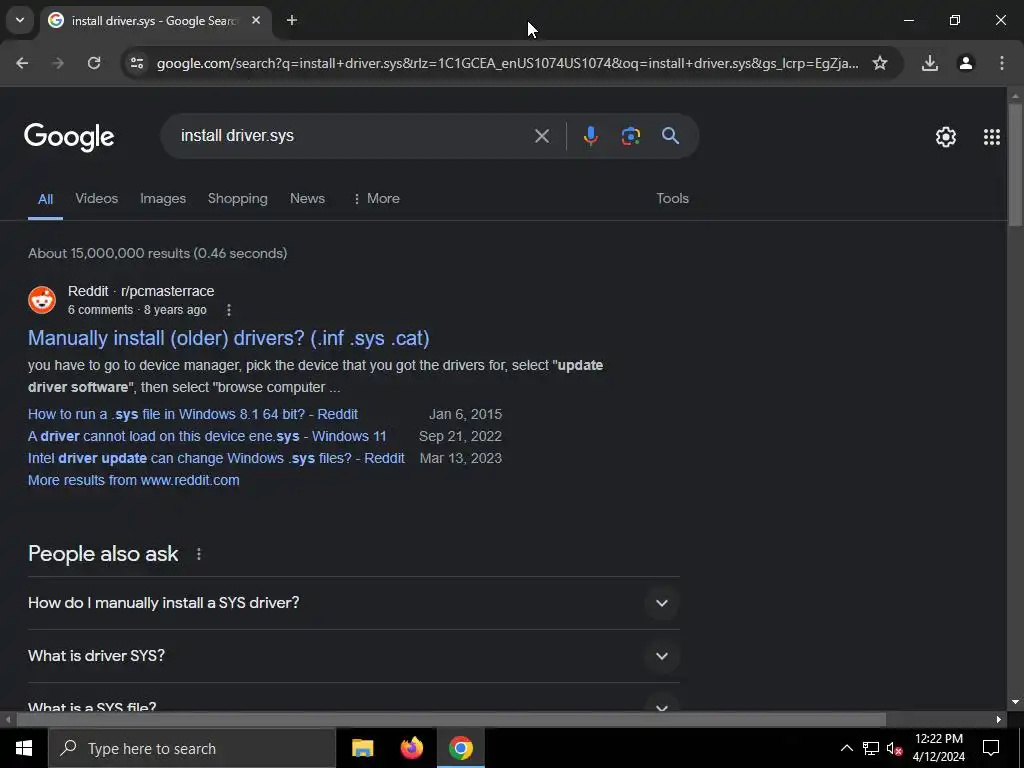Open Chrome downloads icon
Screen dimensions: 1024x768
929,63
